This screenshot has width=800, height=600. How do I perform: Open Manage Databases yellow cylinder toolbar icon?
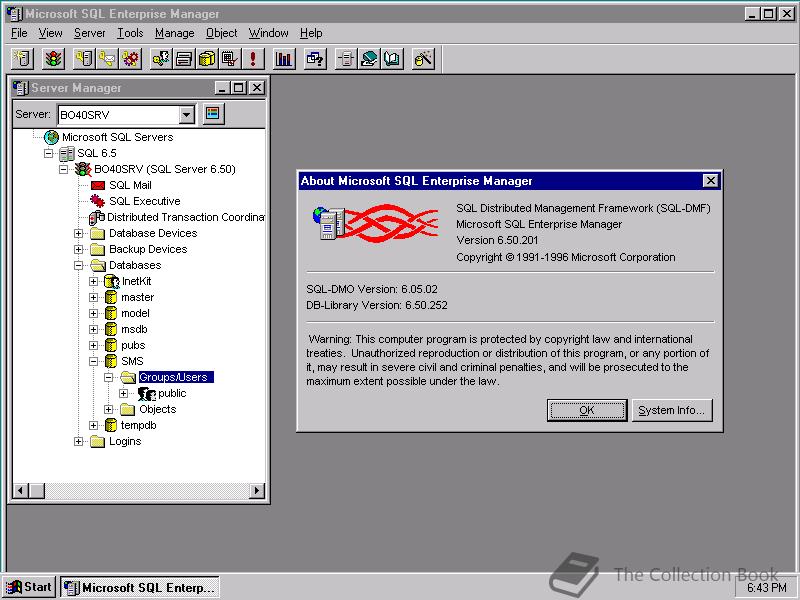pos(207,59)
